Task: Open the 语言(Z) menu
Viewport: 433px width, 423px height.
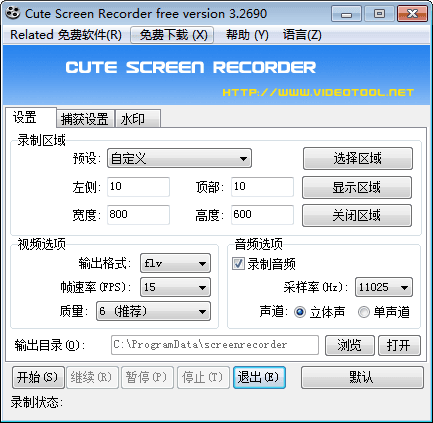Action: click(x=302, y=35)
